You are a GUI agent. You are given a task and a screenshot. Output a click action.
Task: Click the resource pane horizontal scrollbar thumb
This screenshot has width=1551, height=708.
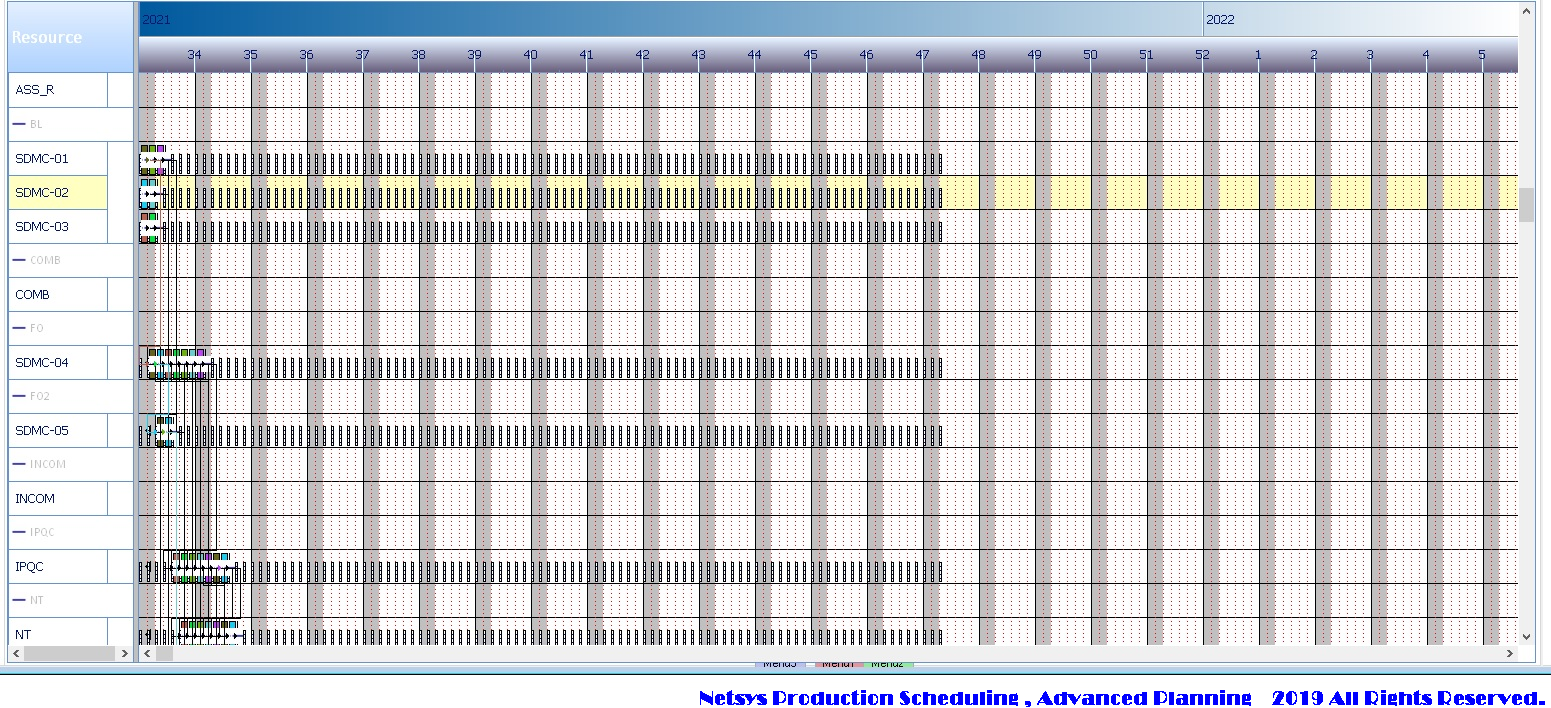(69, 654)
